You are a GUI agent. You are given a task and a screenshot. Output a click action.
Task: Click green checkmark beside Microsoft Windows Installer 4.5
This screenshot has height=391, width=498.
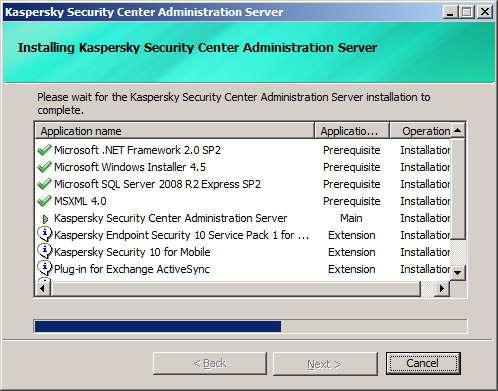click(44, 167)
